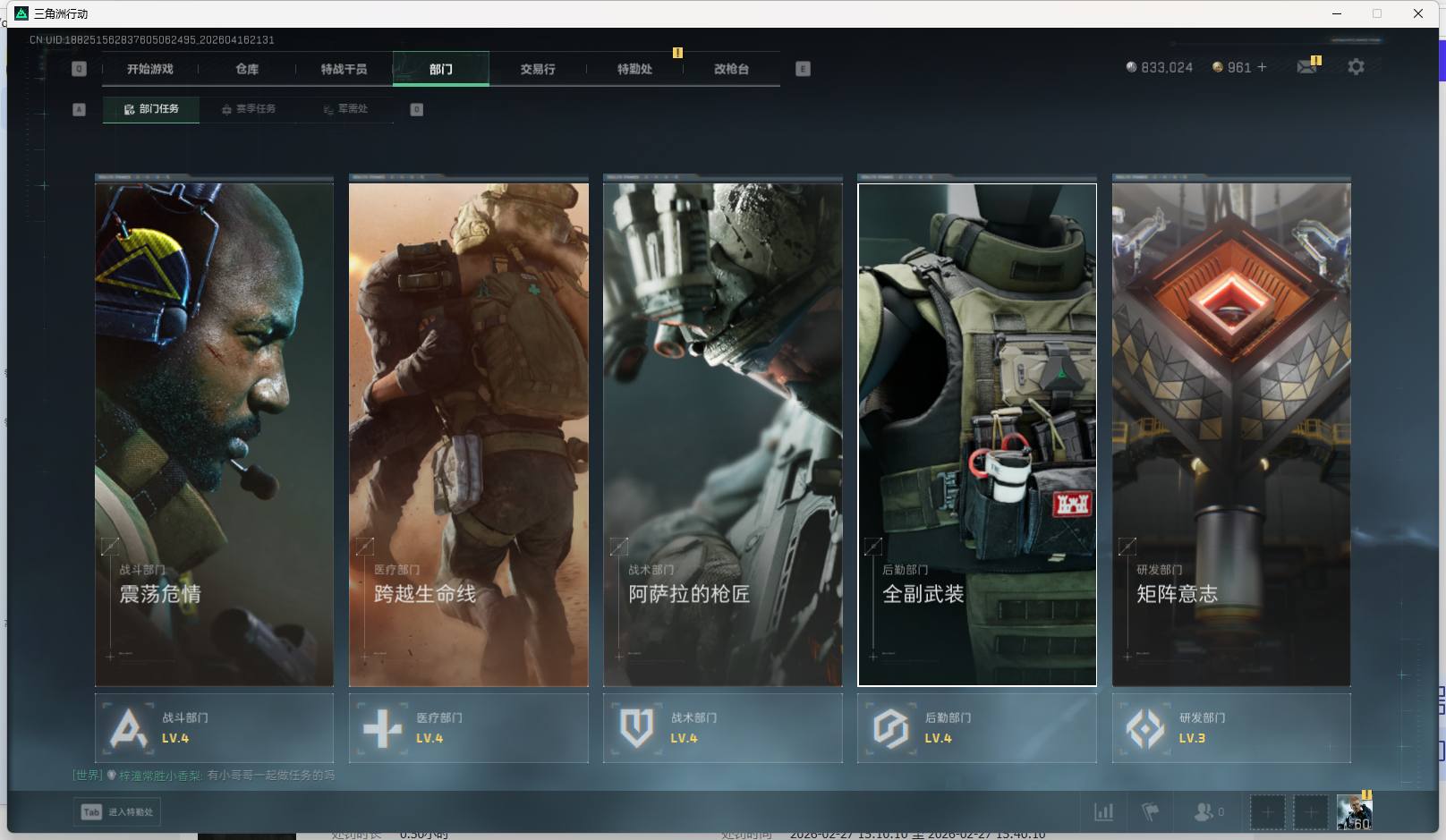1446x840 pixels.
Task: Click the 战术部门 shield emblem icon
Action: coord(636,728)
